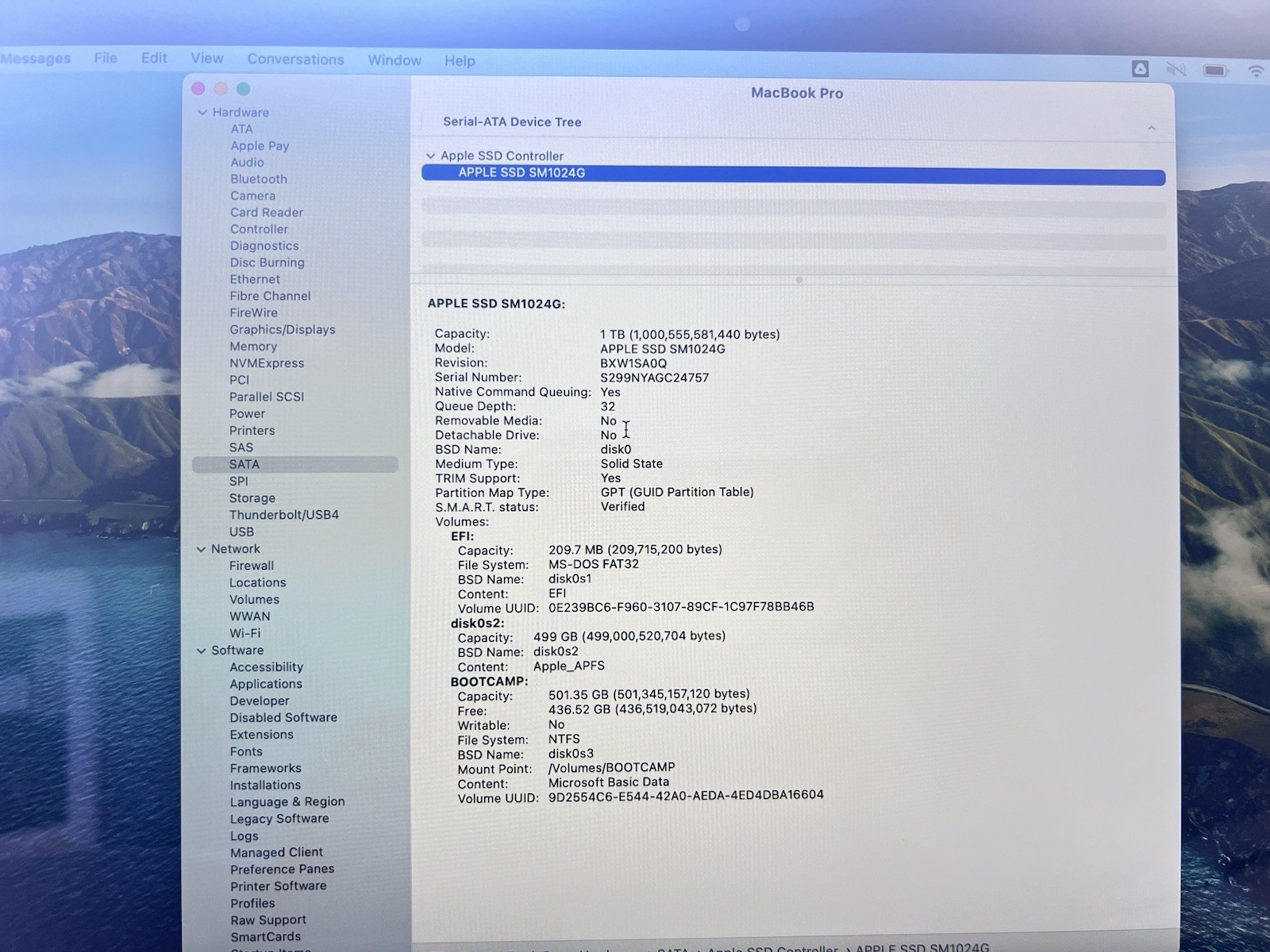Select Wi-Fi under Network in sidebar
The height and width of the screenshot is (952, 1270).
[244, 633]
